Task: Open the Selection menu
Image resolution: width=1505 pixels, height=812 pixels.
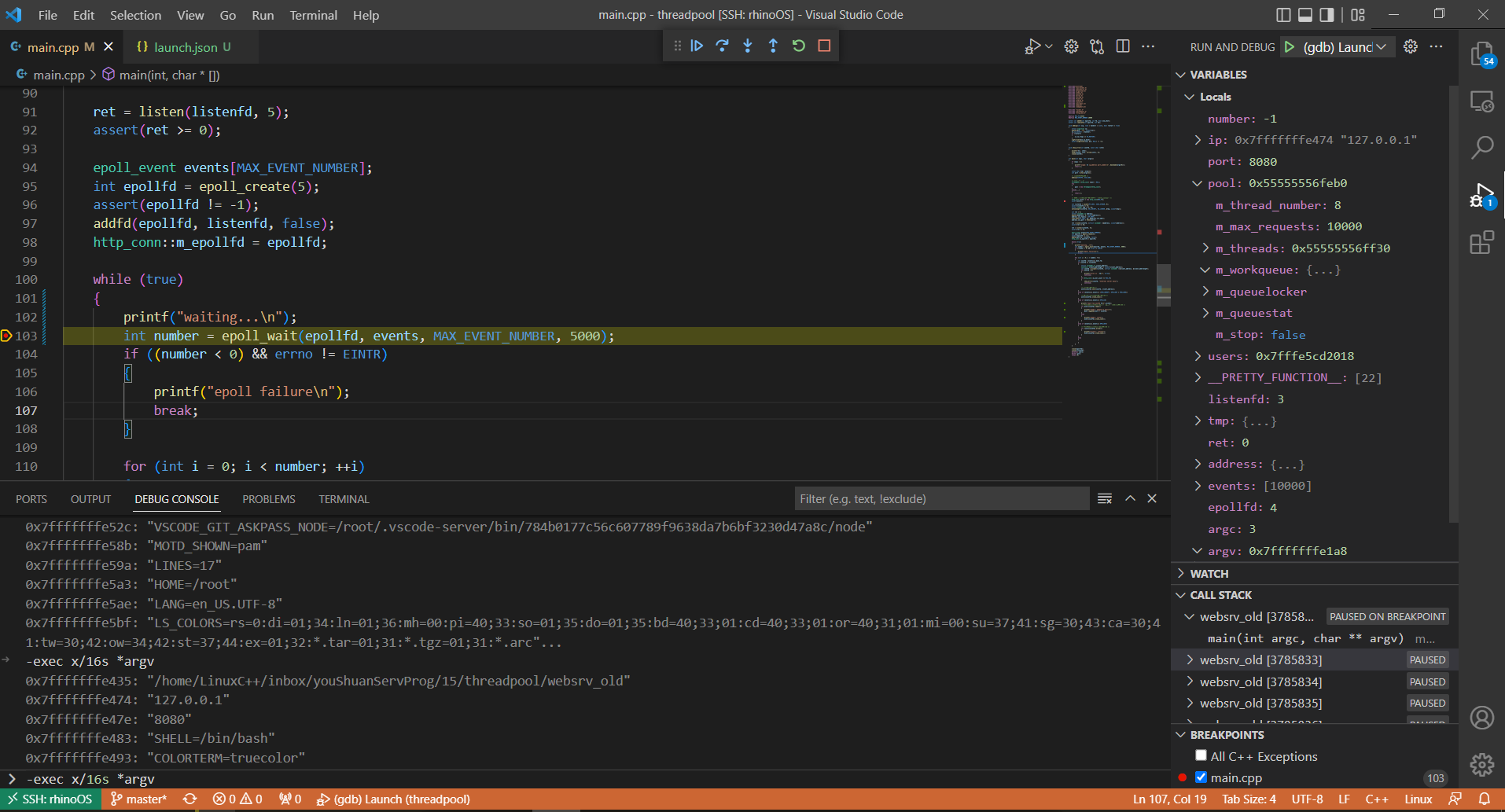Action: (x=135, y=15)
